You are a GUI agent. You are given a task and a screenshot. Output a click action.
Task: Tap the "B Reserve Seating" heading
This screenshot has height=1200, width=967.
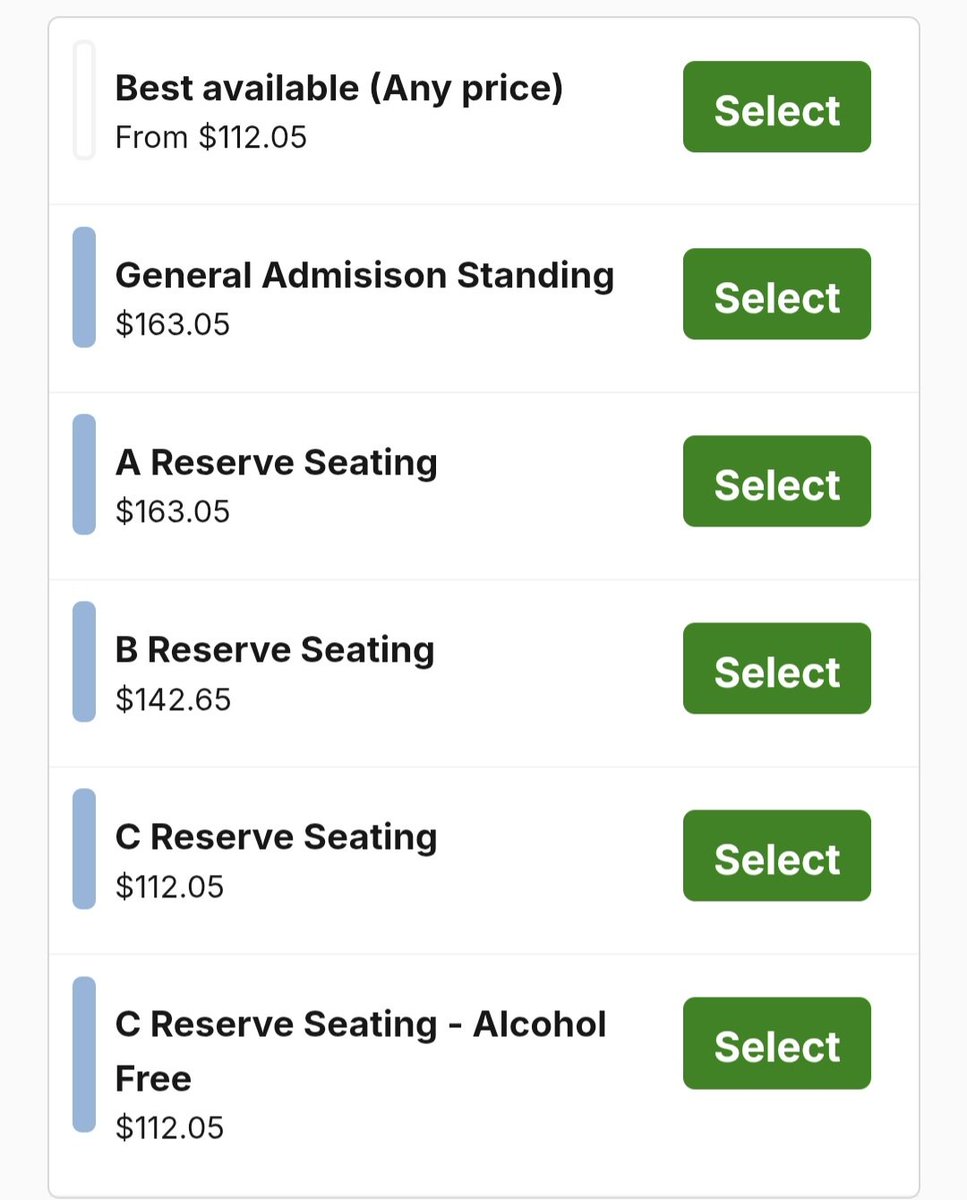[x=275, y=650]
